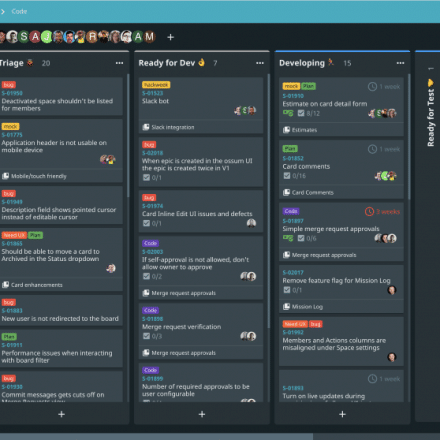Open the Triage column options menu
This screenshot has width=440, height=440.
tap(119, 63)
